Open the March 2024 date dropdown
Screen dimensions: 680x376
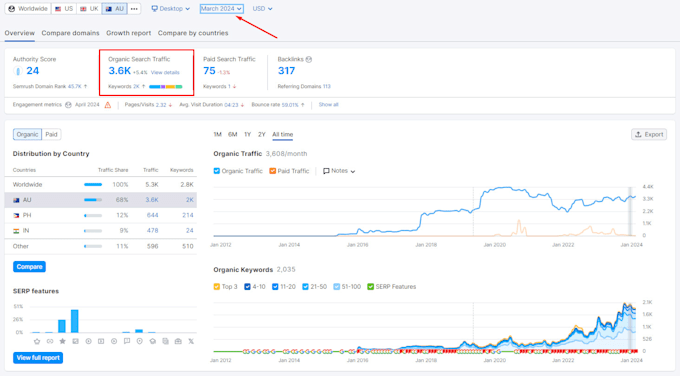pos(221,9)
